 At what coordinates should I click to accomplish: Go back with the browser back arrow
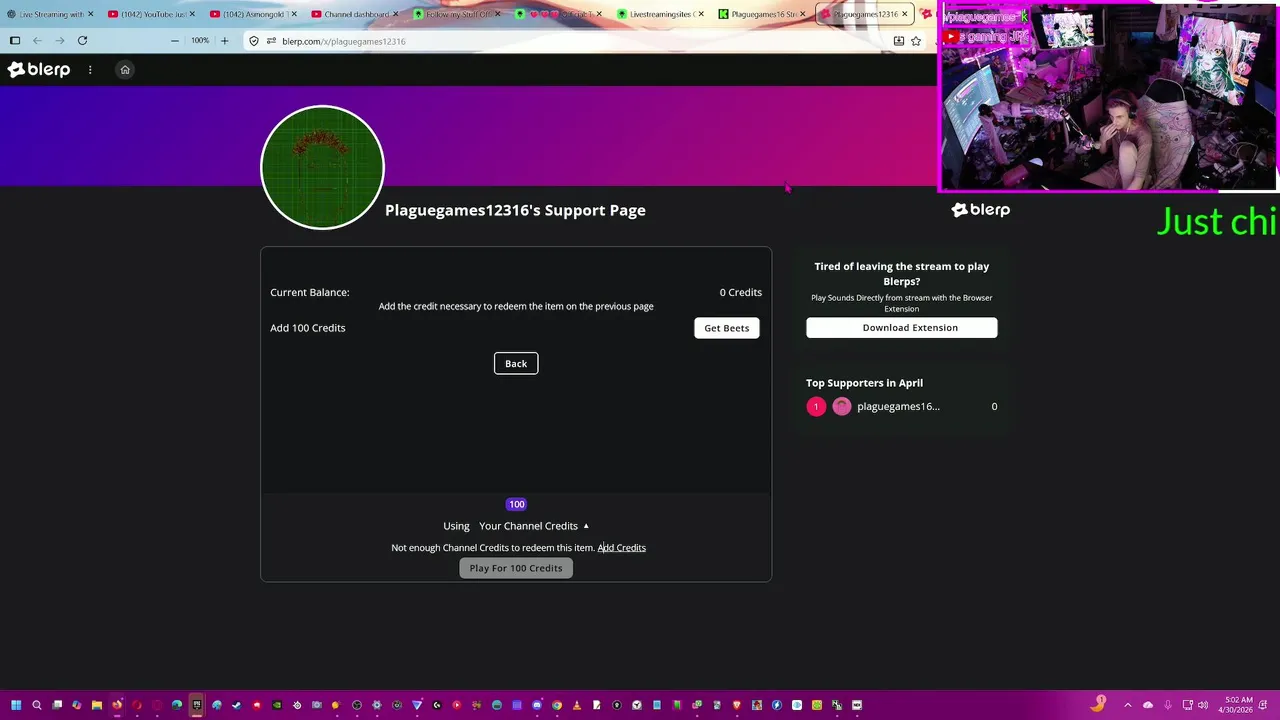(x=37, y=41)
